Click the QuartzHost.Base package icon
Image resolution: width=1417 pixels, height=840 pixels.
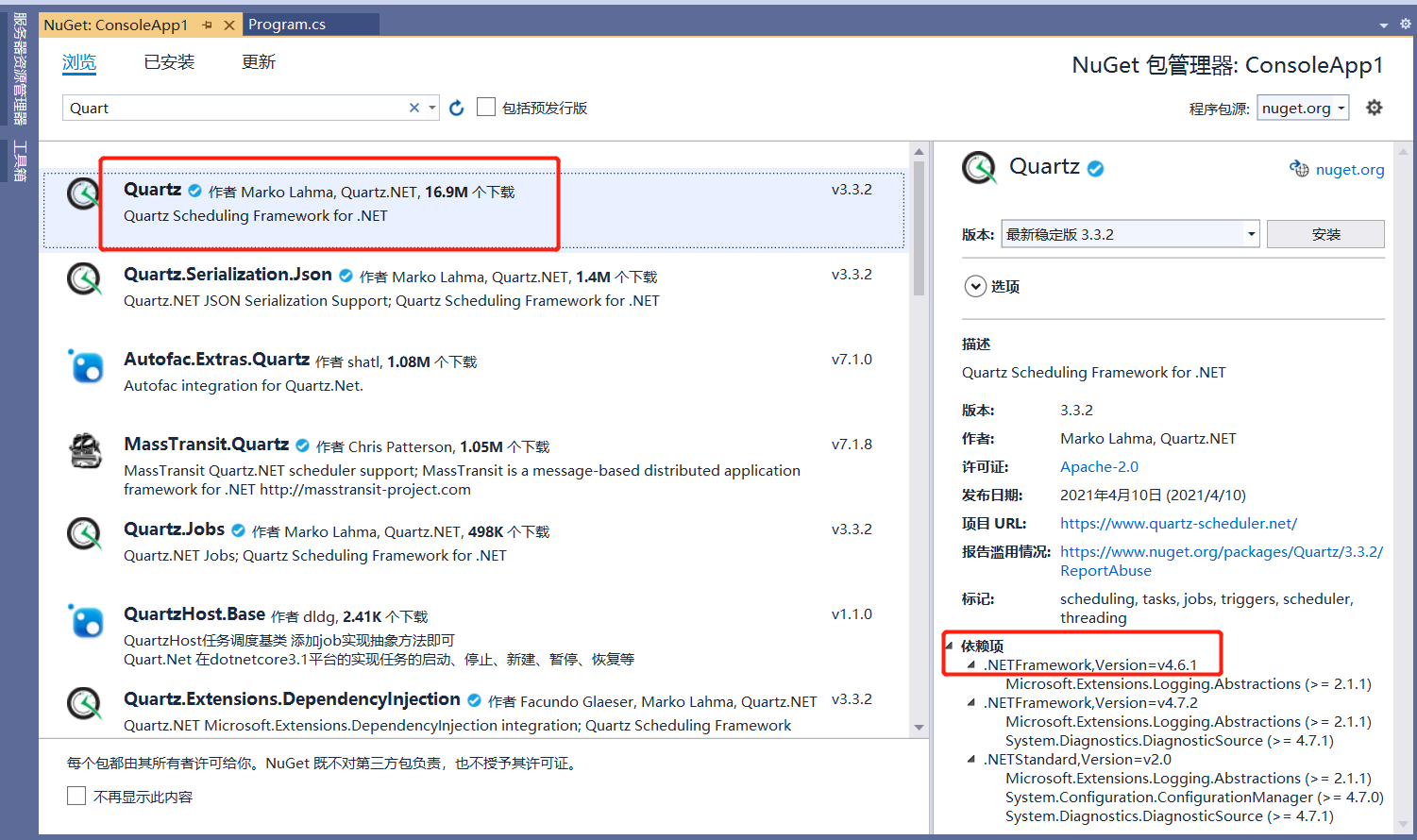pyautogui.click(x=85, y=620)
